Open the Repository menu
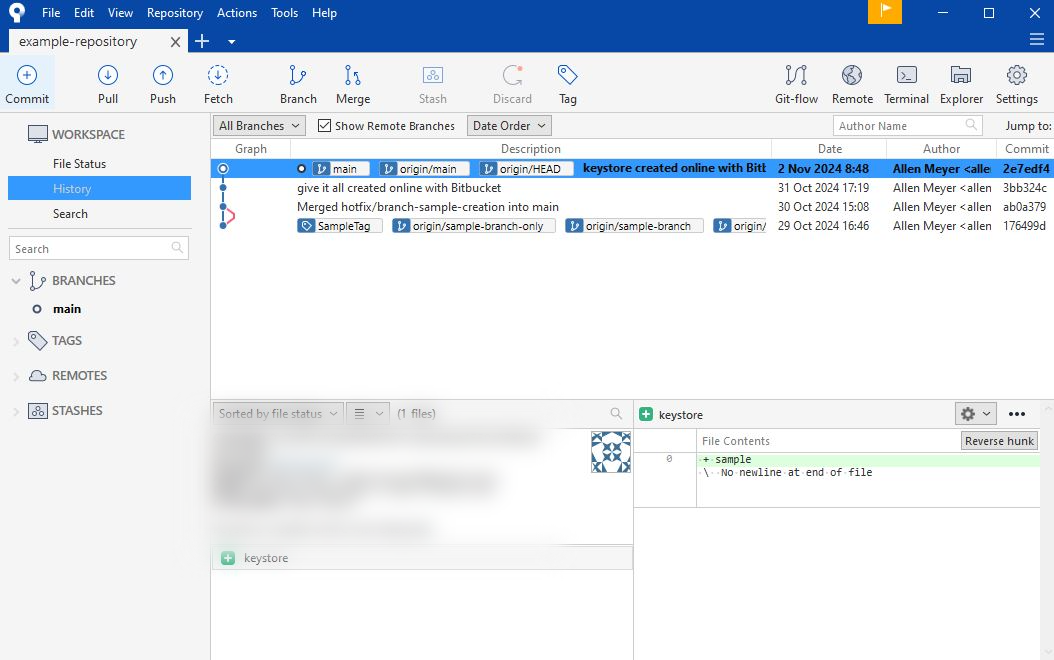The width and height of the screenshot is (1054, 660). tap(174, 13)
